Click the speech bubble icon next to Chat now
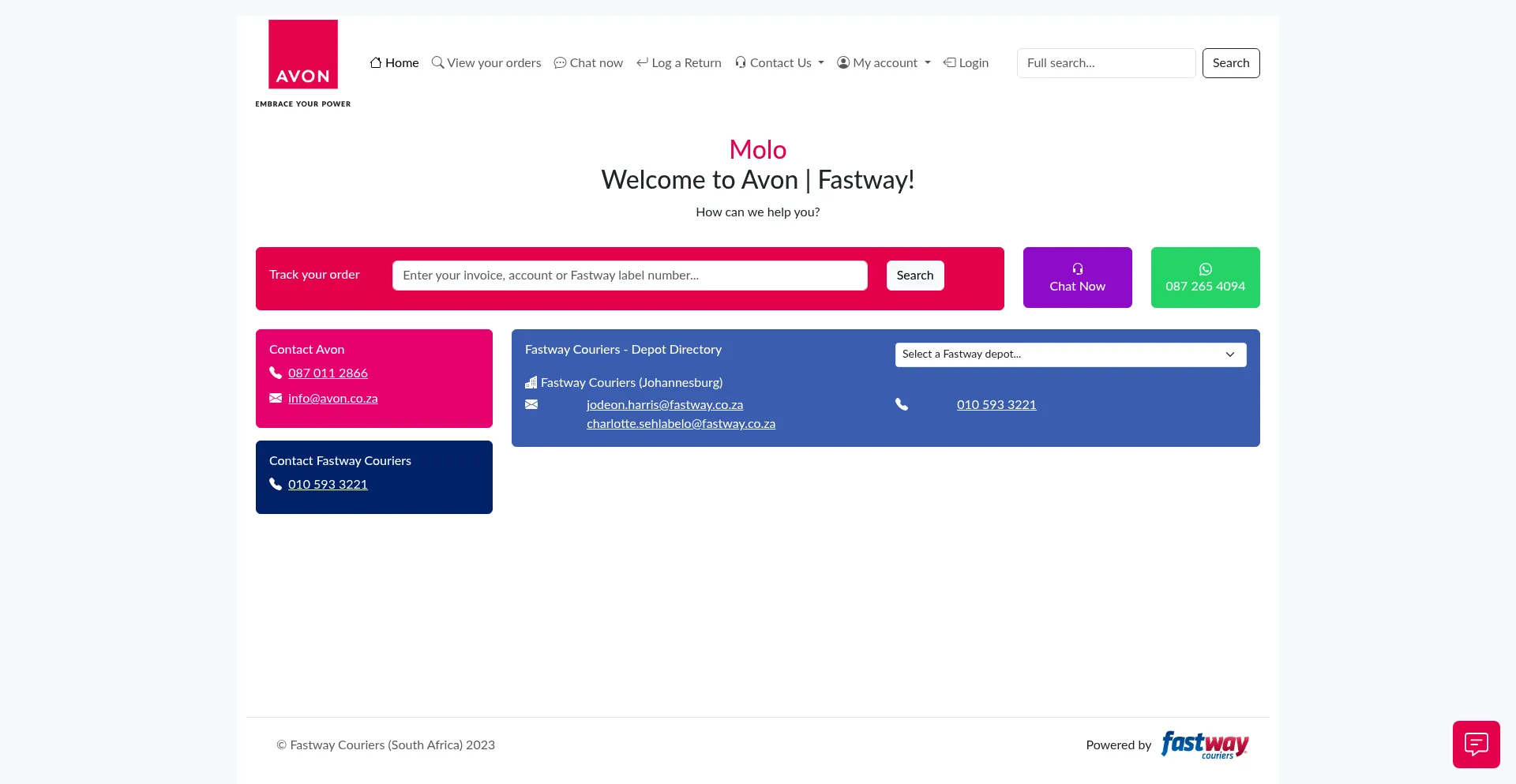Screen dimensions: 1516x784 (561, 62)
